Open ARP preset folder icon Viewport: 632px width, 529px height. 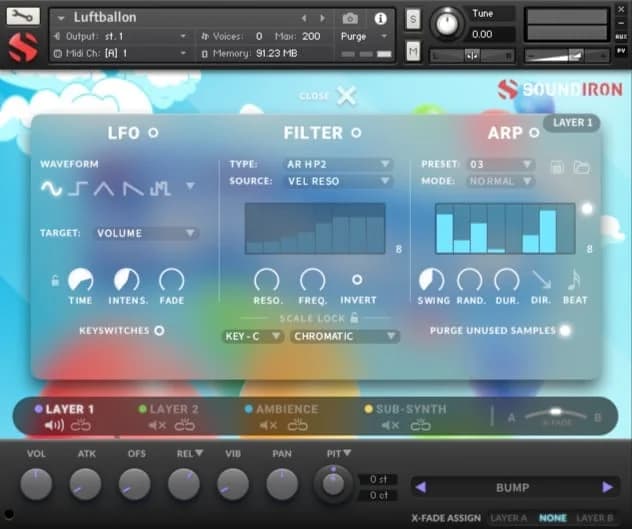click(580, 165)
